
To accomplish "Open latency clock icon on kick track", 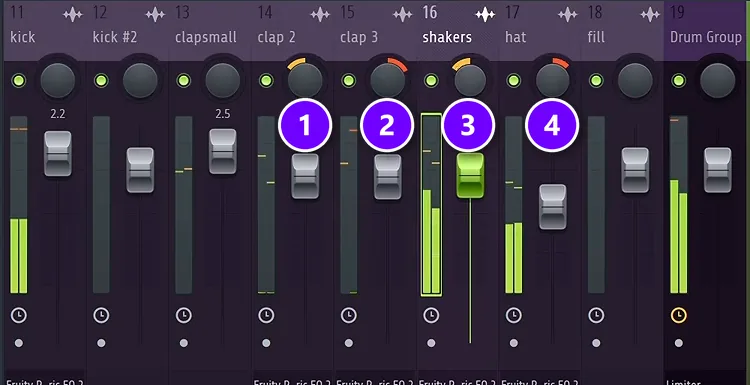I will click(x=19, y=315).
